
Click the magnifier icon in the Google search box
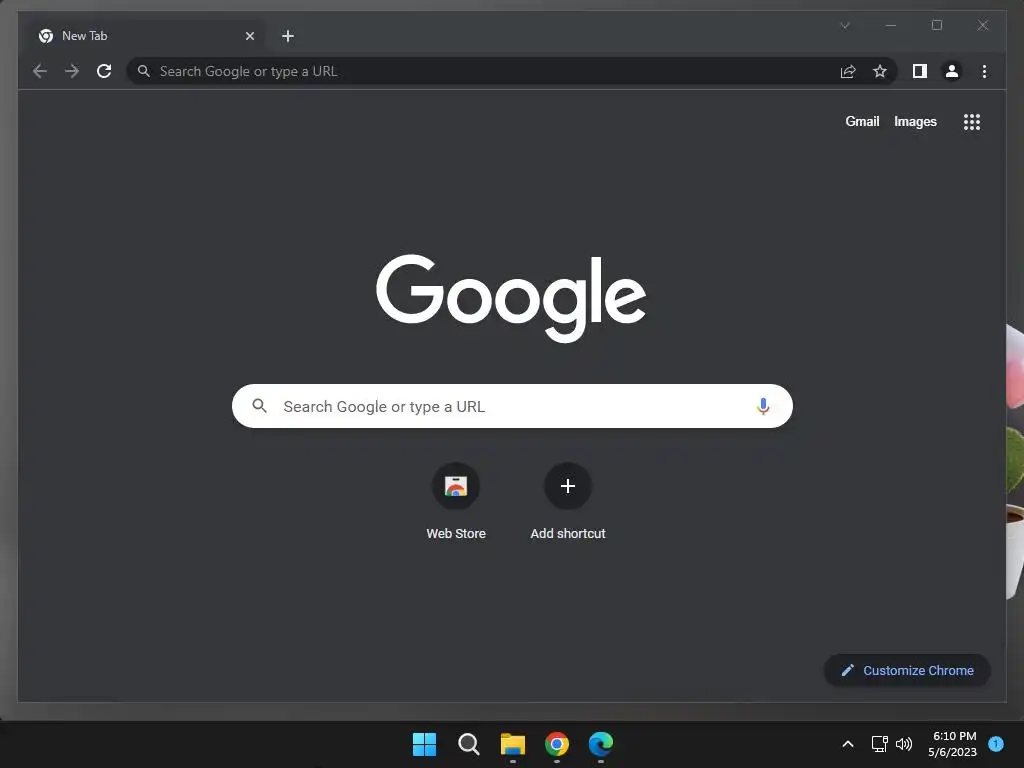pyautogui.click(x=259, y=406)
